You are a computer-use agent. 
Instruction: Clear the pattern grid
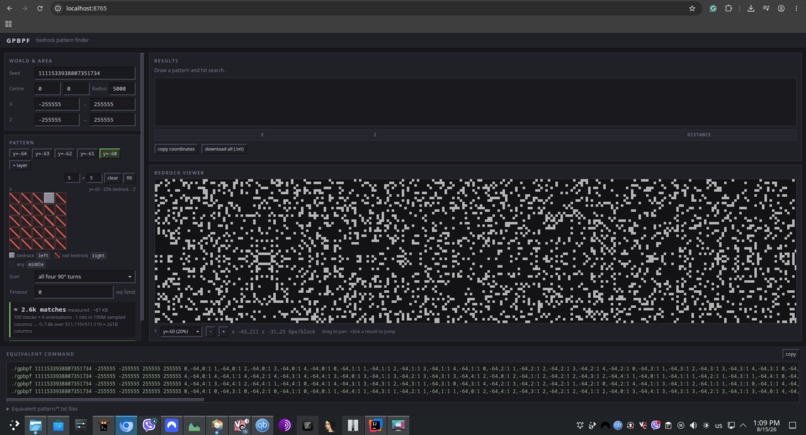[113, 178]
